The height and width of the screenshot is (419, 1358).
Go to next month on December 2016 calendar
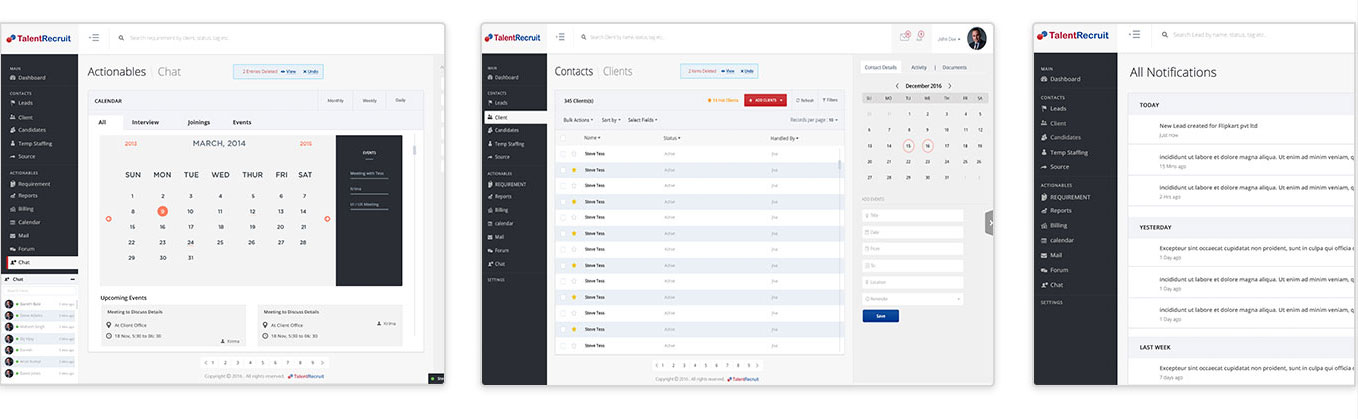[x=951, y=86]
